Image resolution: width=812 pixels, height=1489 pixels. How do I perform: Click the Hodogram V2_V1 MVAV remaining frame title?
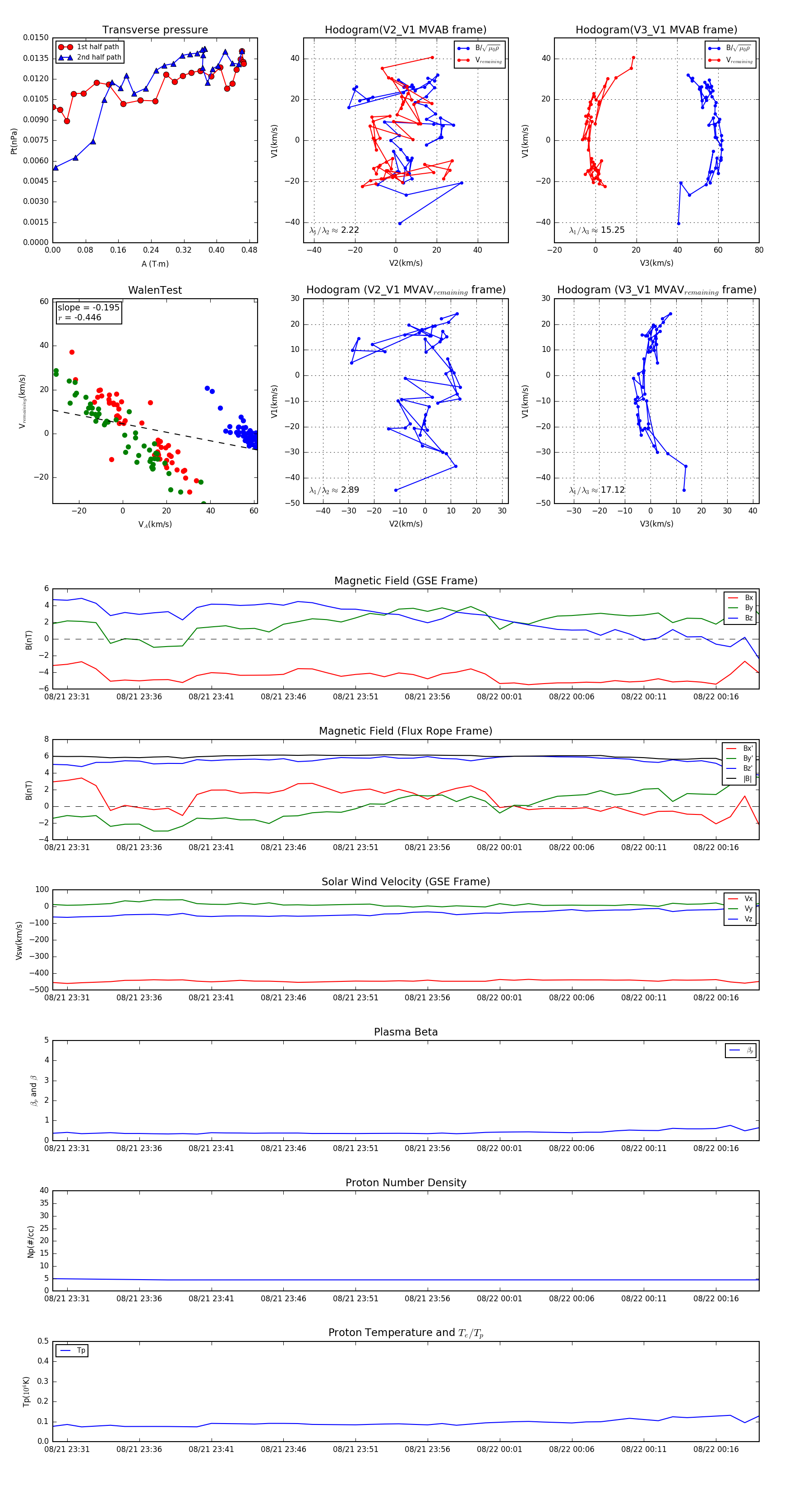[405, 290]
